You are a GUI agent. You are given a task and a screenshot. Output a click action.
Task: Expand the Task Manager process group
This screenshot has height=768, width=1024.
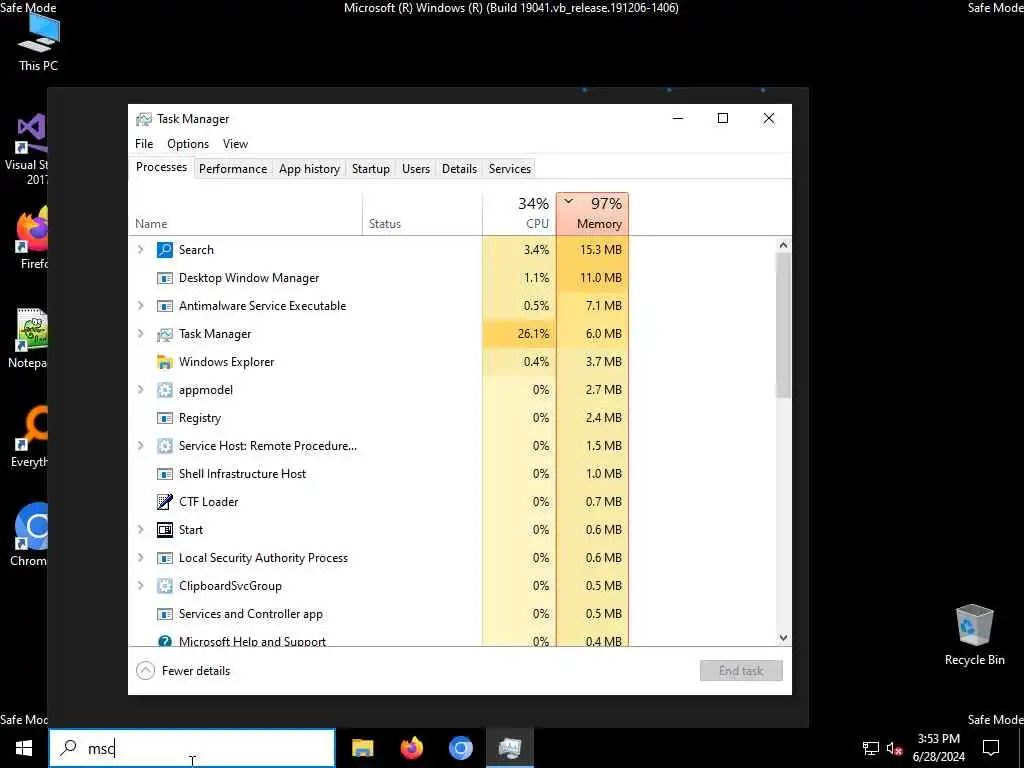click(140, 334)
